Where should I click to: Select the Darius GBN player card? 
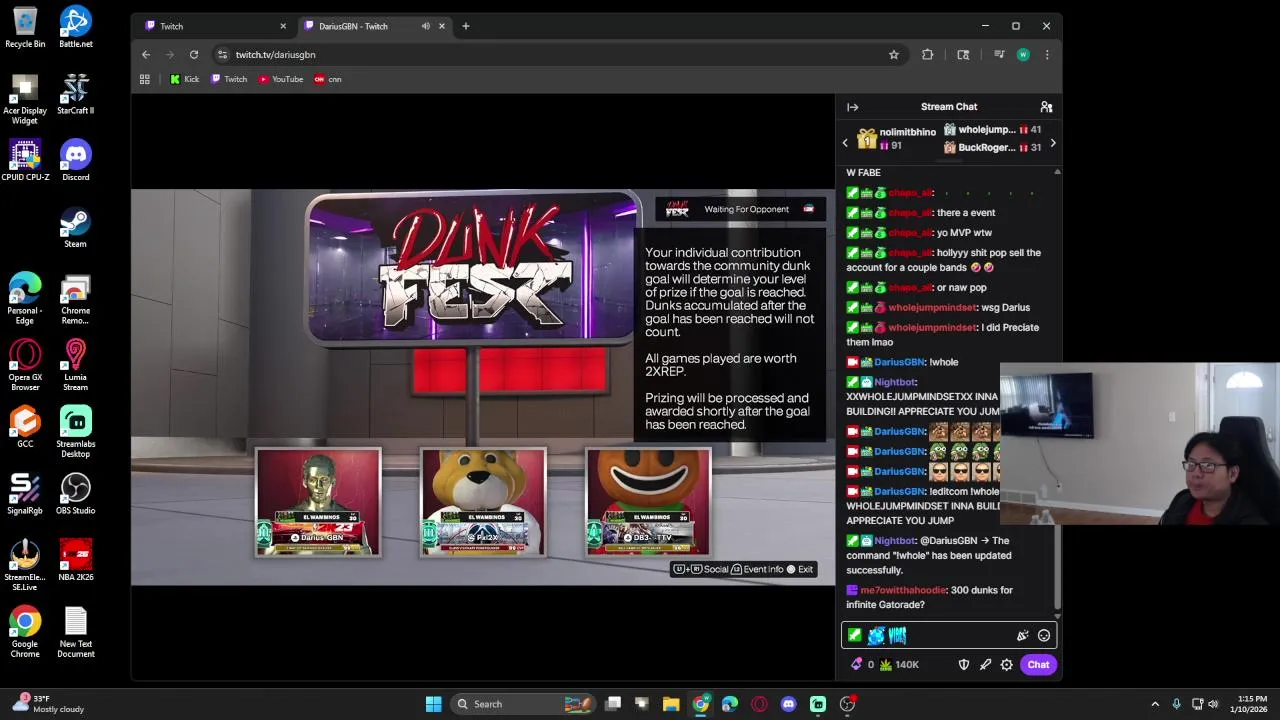click(318, 502)
